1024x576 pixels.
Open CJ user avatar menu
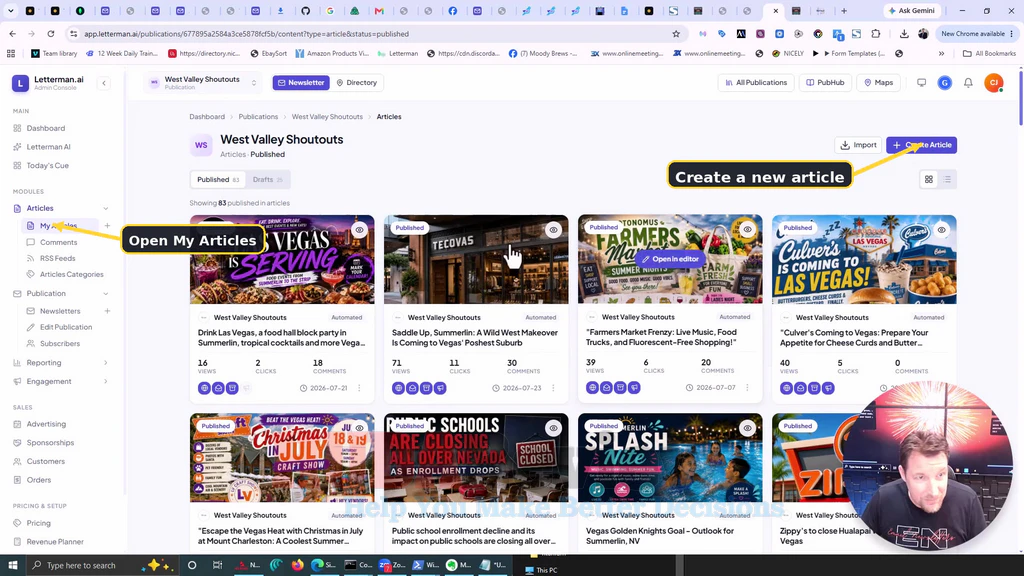coord(993,83)
